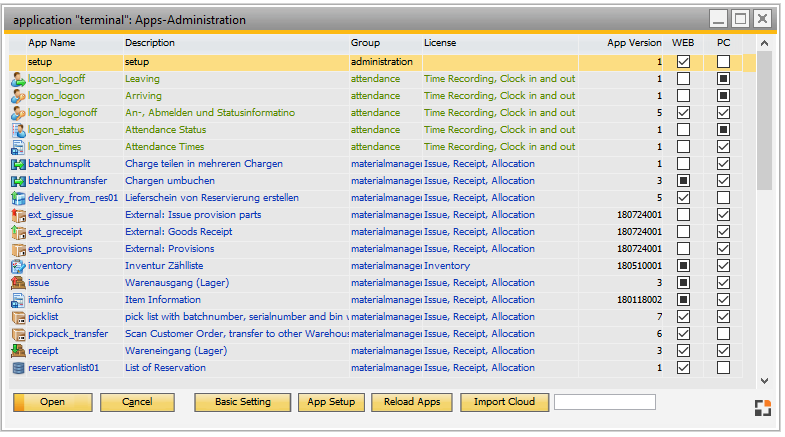Select the inventory app icon
This screenshot has height=437, width=785.
(17, 266)
